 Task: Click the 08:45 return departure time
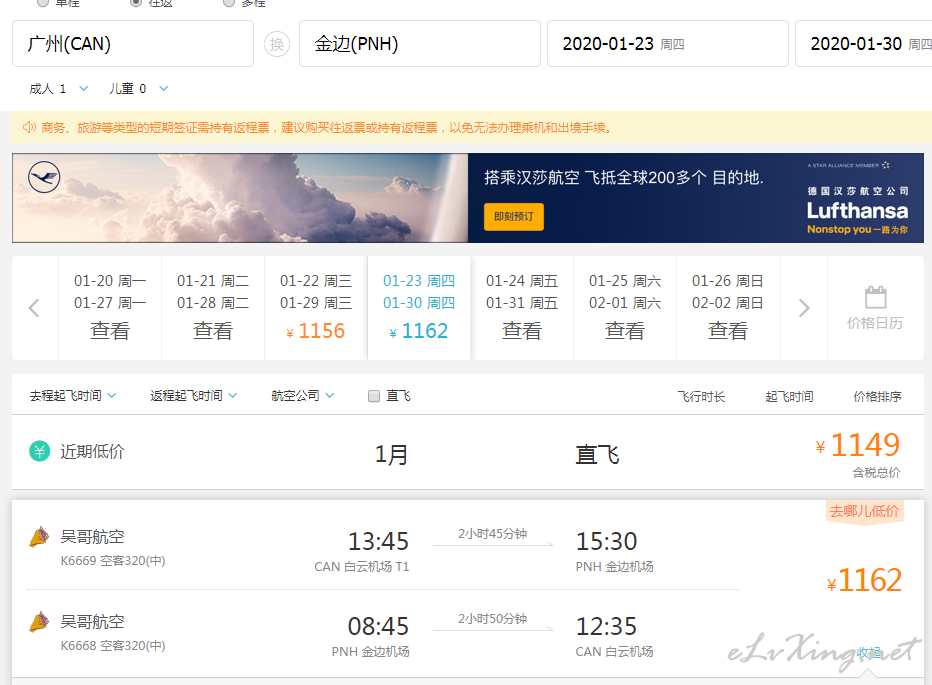[x=378, y=626]
